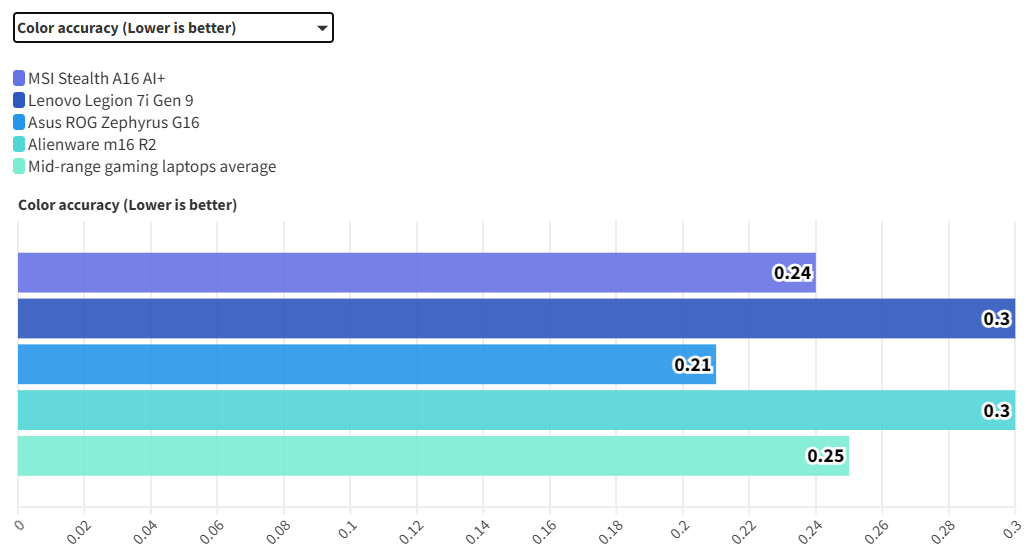Screen dimensions: 1029x557
Task: Click the chart title above the bars
Action: tap(127, 205)
